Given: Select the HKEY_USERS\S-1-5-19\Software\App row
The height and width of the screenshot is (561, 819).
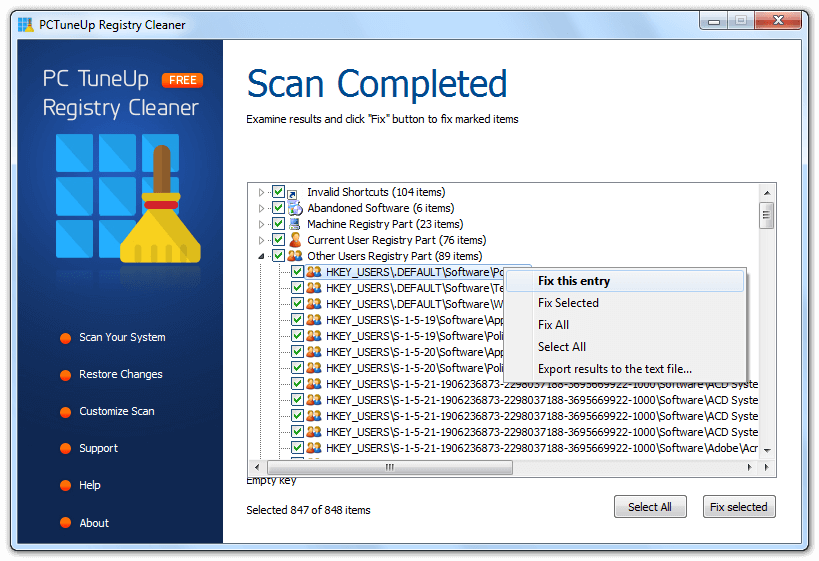Looking at the screenshot, I should click(x=414, y=320).
